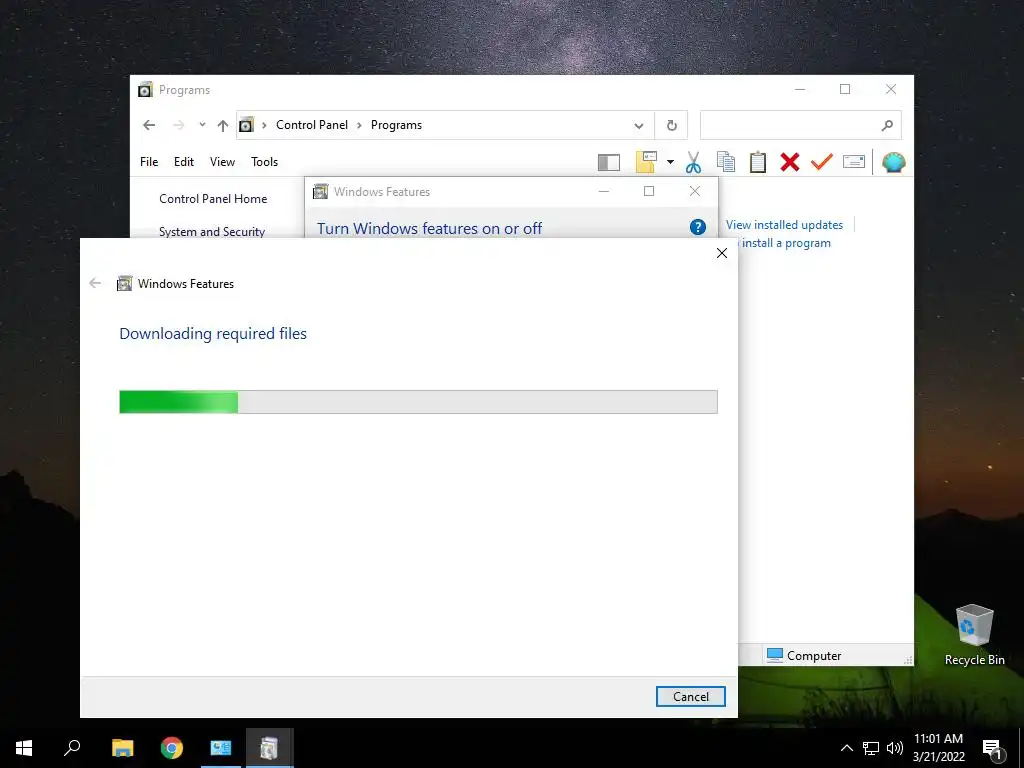Image resolution: width=1024 pixels, height=768 pixels.
Task: Open File Explorer from taskbar
Action: (x=122, y=748)
